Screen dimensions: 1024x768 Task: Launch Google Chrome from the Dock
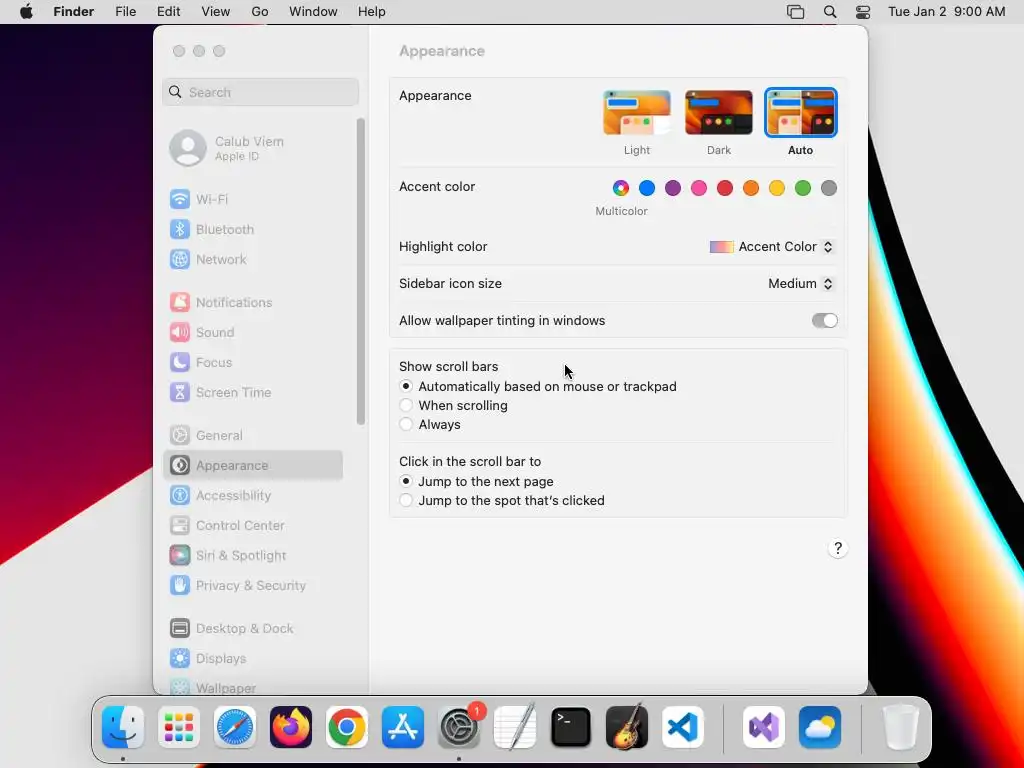click(347, 727)
